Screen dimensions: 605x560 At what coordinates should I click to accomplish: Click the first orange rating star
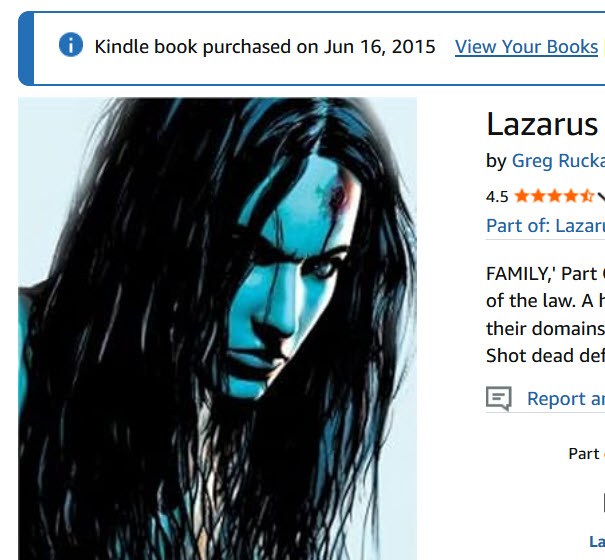(x=522, y=196)
